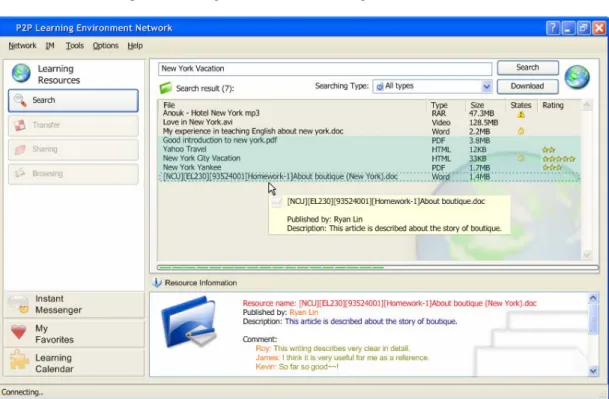609x399 pixels.
Task: Click the Learning Resources globe icon
Action: [21, 73]
